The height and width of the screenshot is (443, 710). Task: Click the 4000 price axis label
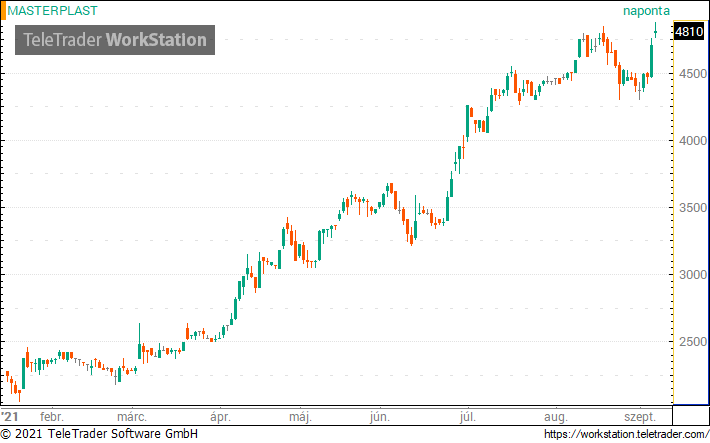(693, 140)
